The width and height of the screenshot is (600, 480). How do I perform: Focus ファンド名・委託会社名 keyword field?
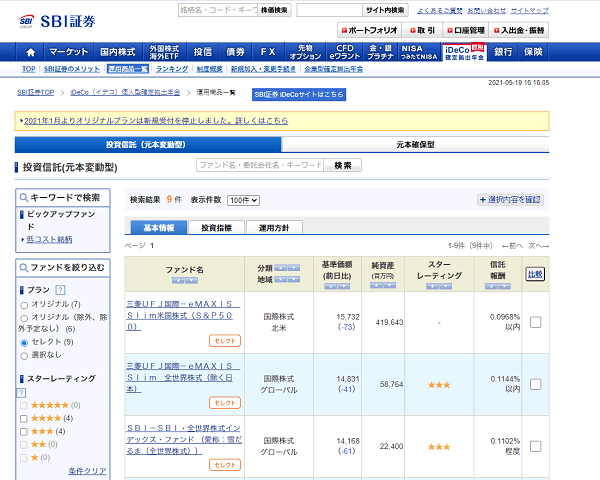(260, 165)
